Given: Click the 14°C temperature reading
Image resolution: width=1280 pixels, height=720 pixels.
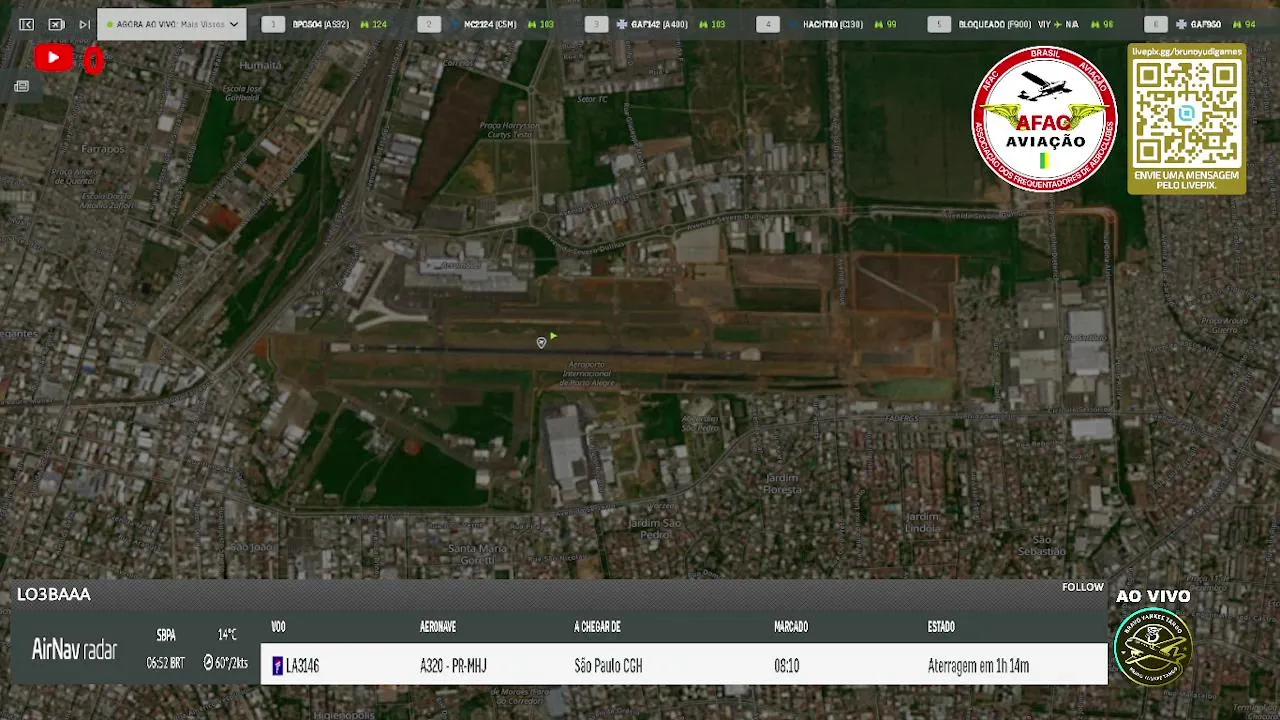Looking at the screenshot, I should pyautogui.click(x=227, y=635).
